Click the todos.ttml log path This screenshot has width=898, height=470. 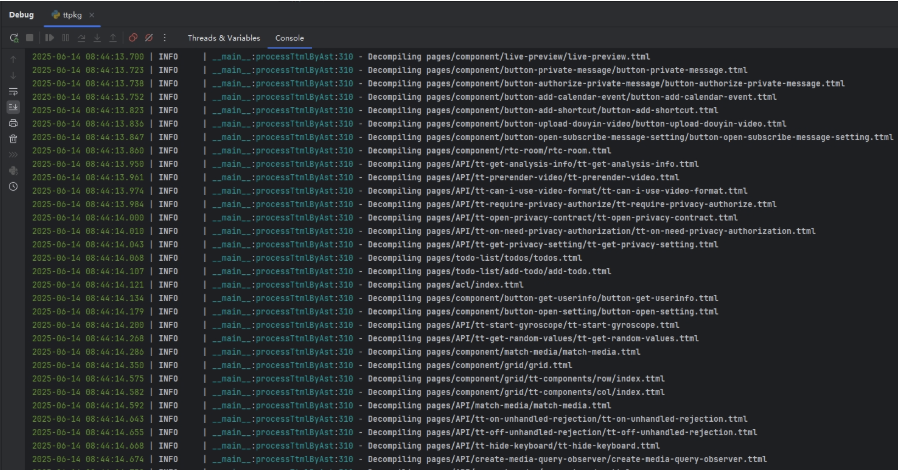(x=504, y=258)
